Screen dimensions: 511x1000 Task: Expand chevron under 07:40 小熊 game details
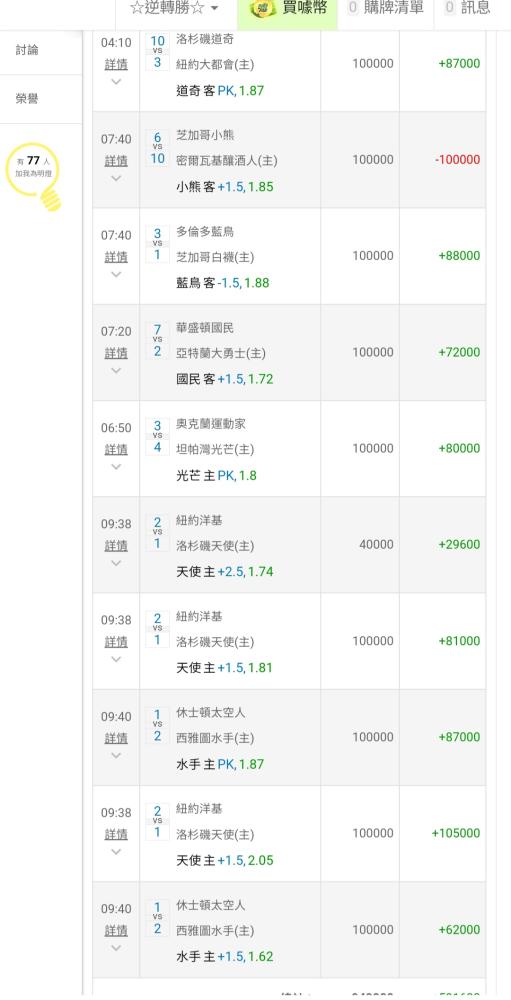[116, 178]
